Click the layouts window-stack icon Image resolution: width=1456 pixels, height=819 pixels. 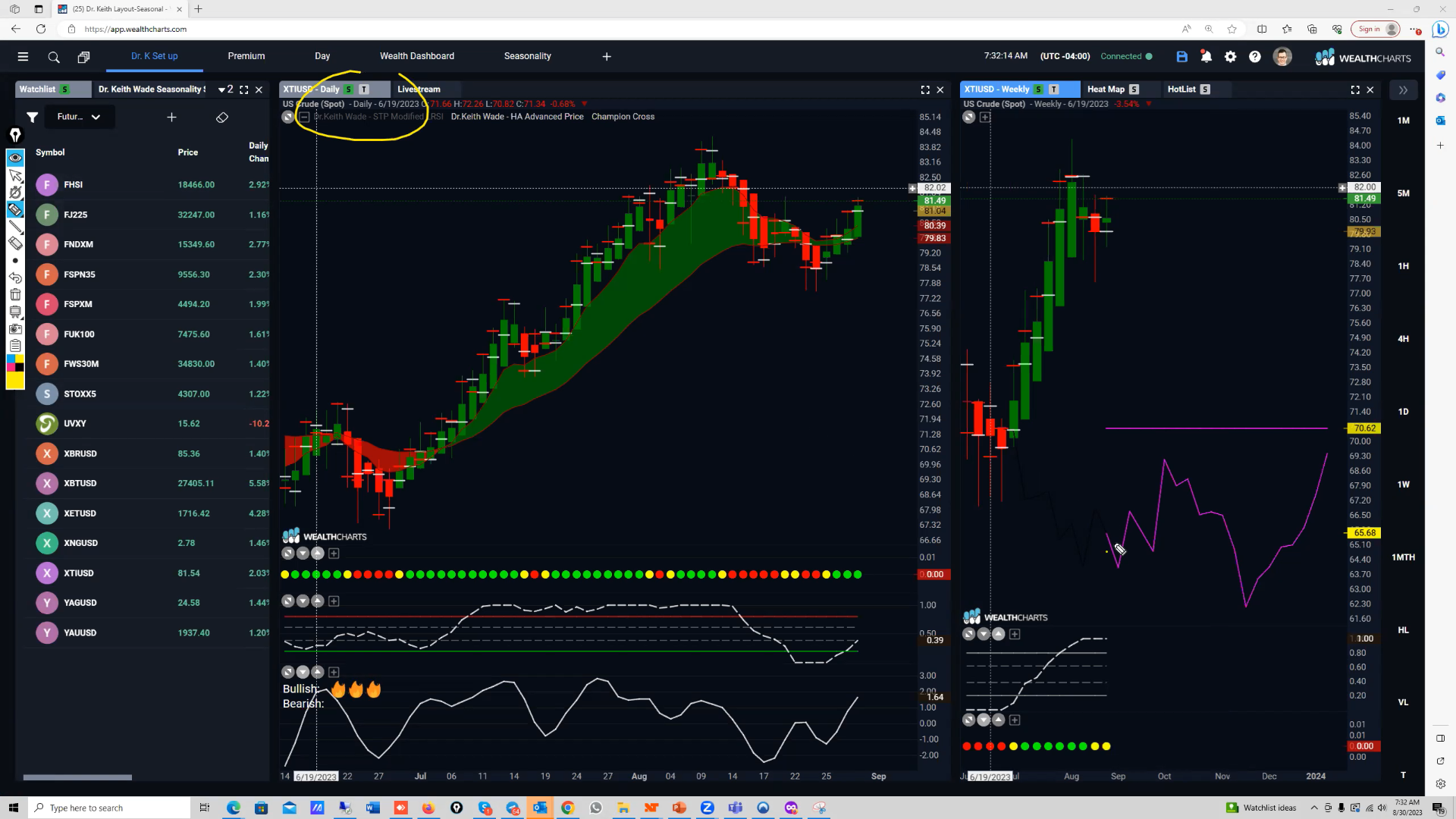[x=83, y=57]
